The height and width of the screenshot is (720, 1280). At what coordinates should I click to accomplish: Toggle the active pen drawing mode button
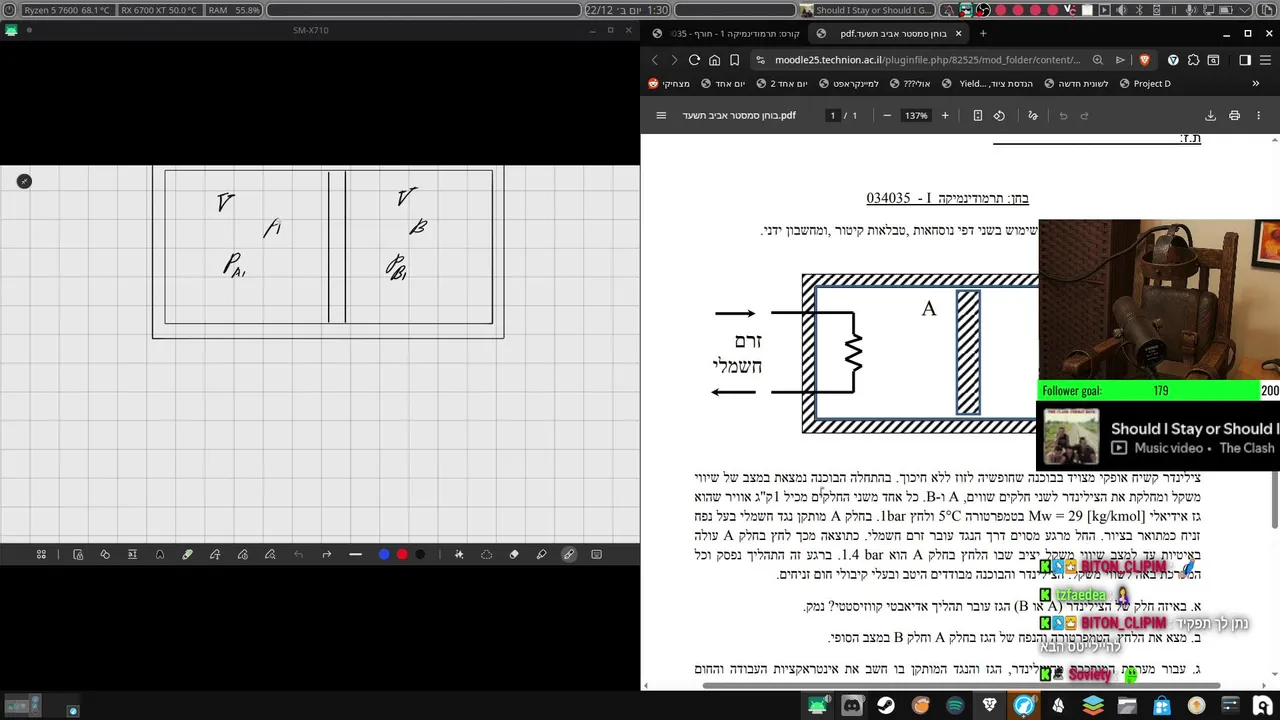coord(569,555)
